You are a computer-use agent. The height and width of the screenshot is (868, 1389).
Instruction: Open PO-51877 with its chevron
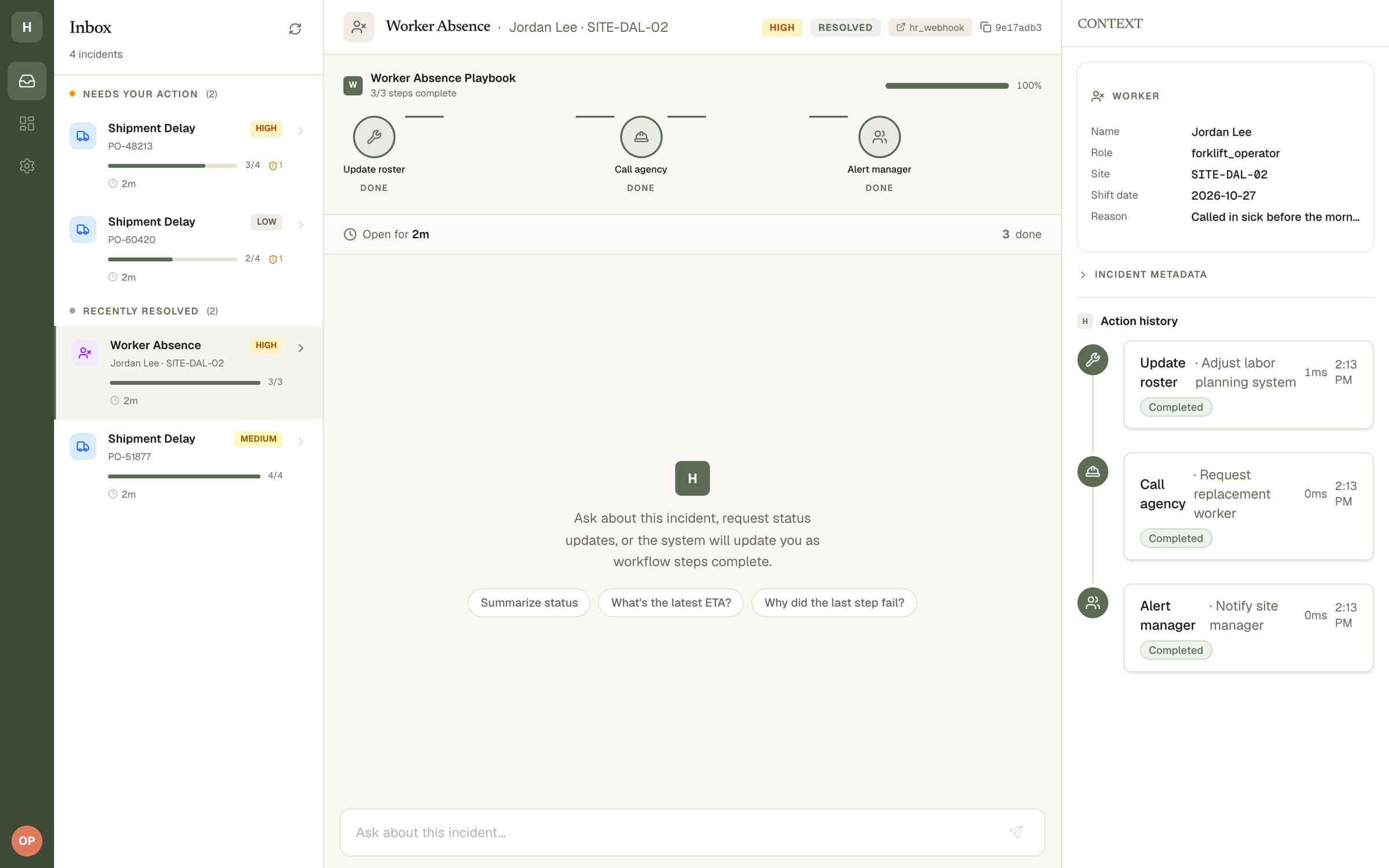click(301, 442)
